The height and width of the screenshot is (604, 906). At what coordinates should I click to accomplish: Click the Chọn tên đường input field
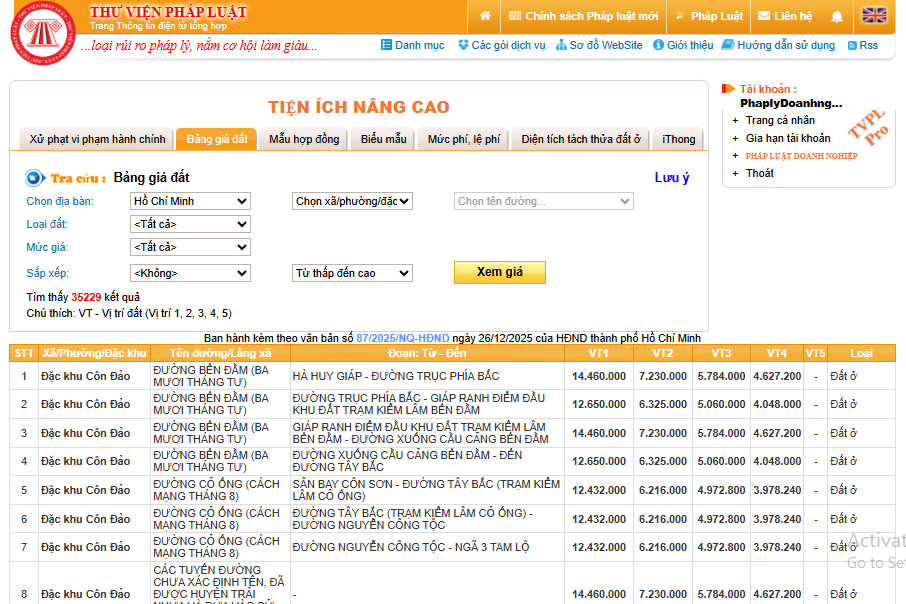pos(544,201)
